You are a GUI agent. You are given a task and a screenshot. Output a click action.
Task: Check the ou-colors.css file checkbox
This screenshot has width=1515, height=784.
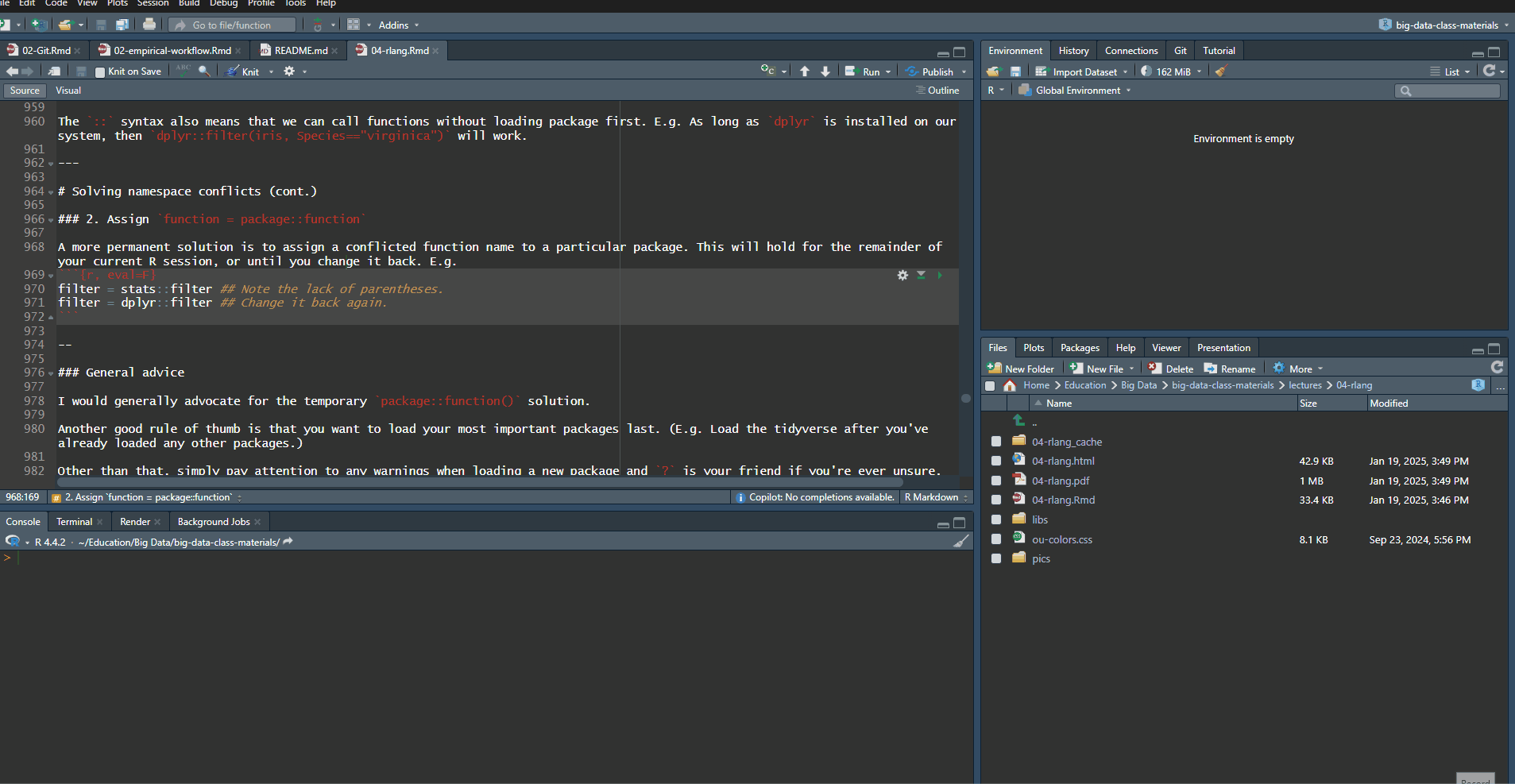click(x=996, y=539)
